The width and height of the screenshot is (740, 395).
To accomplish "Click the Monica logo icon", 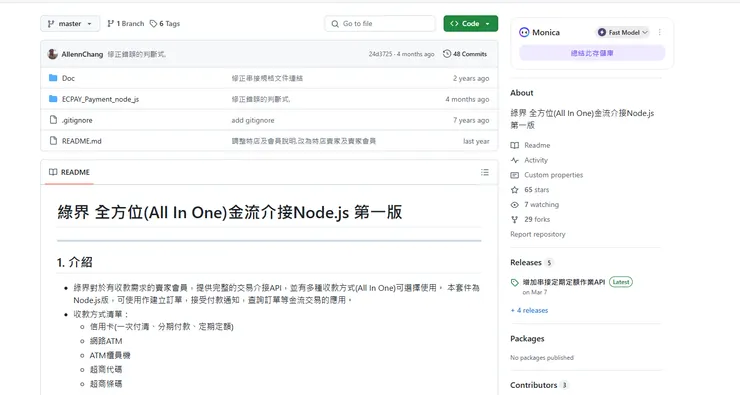I will pyautogui.click(x=524, y=32).
